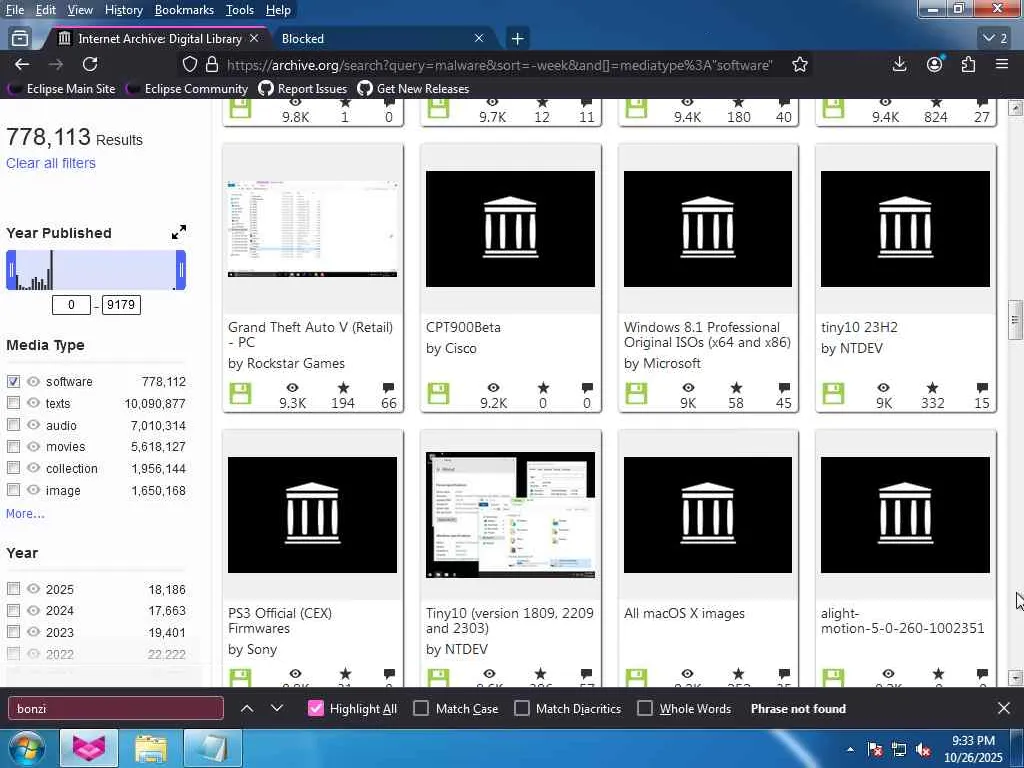This screenshot has width=1024, height=768.
Task: Hide texts results with eye icon
Action: pyautogui.click(x=33, y=403)
